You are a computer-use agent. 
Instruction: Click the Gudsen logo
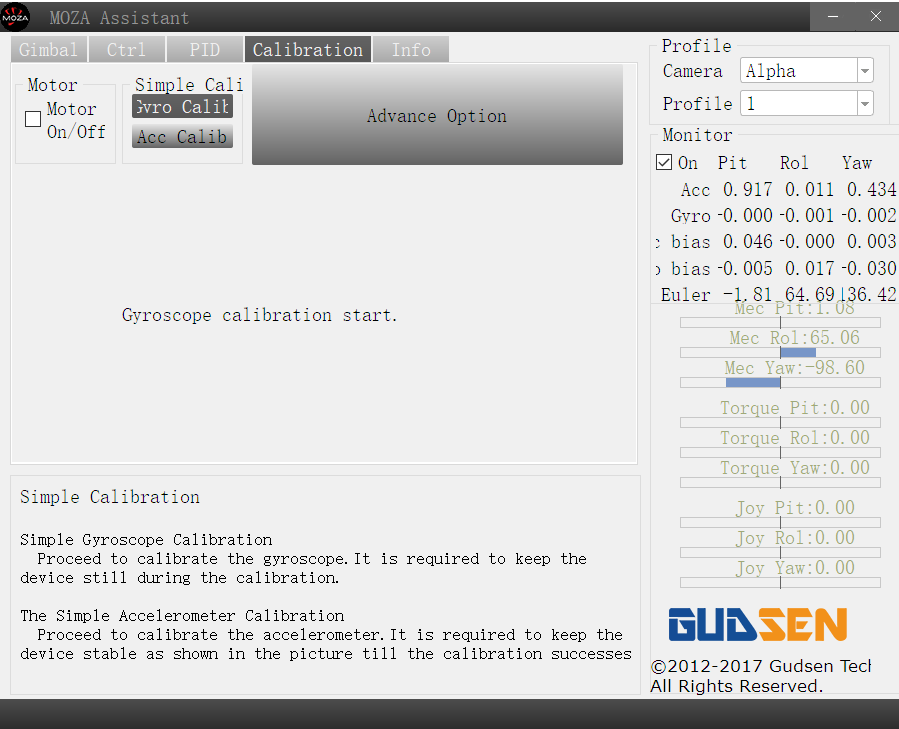tap(757, 625)
